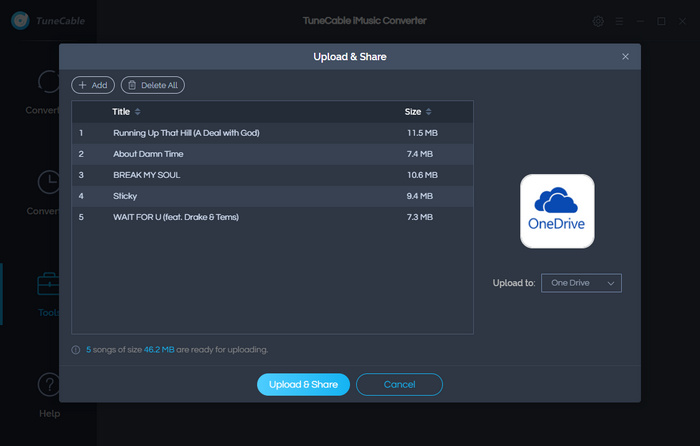Click the Upload & Share button
This screenshot has height=446, width=700.
(303, 384)
